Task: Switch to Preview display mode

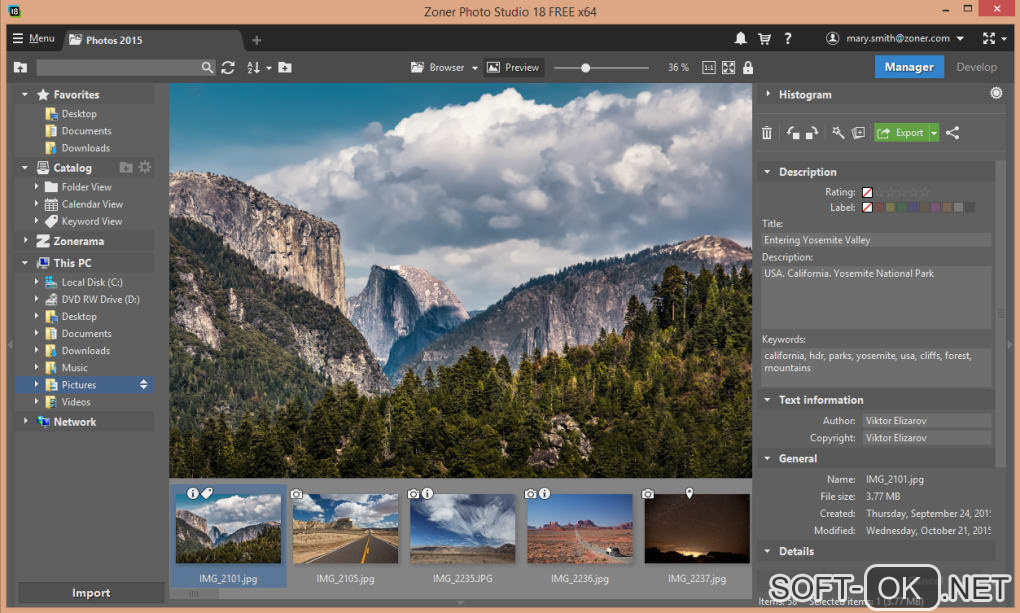Action: pos(513,68)
